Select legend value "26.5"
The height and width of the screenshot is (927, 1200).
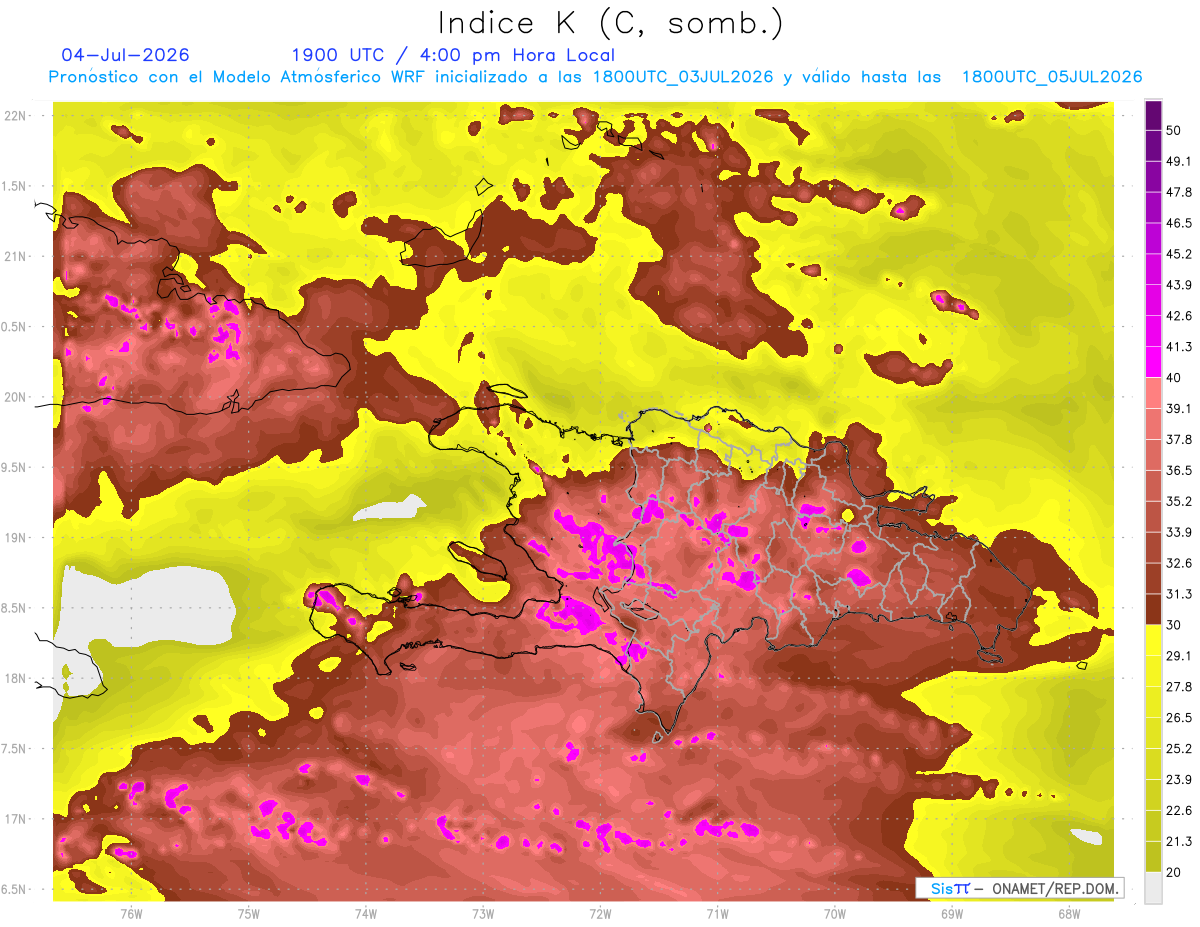[x=1178, y=718]
